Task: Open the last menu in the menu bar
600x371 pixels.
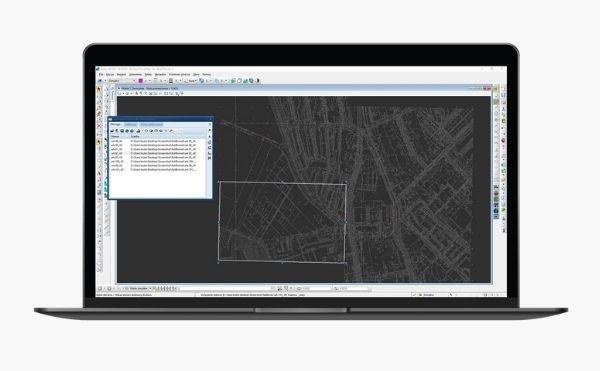Action: click(x=207, y=74)
